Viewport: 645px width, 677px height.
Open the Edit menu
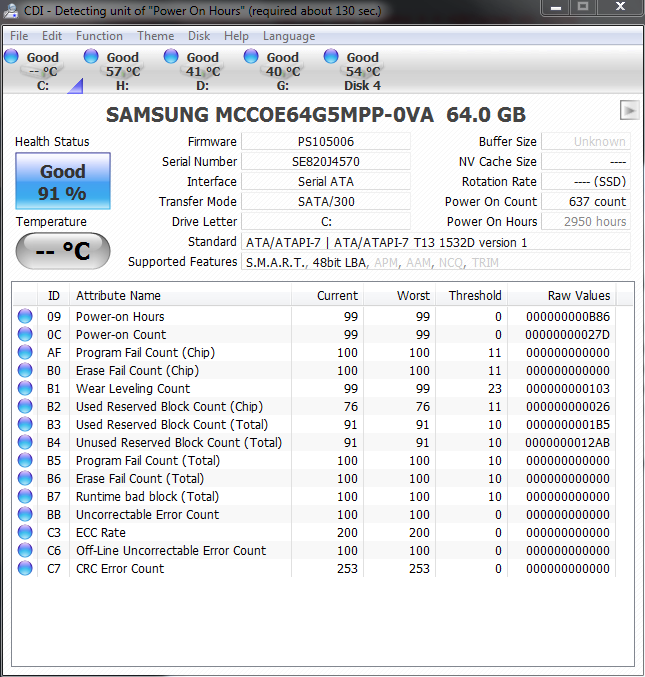[52, 36]
